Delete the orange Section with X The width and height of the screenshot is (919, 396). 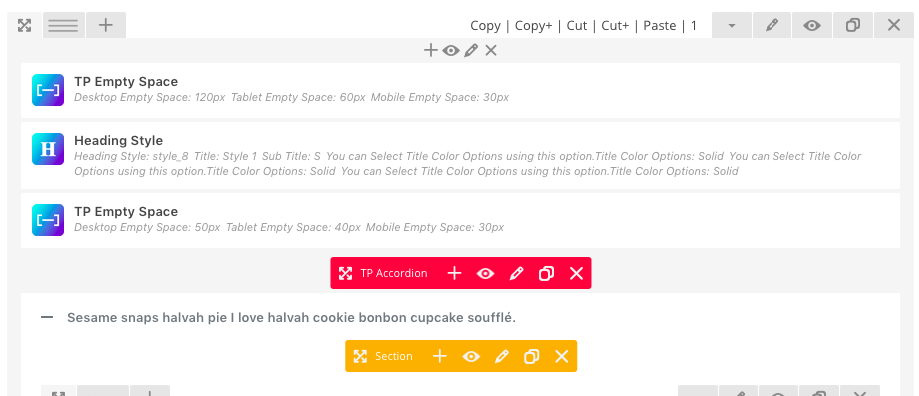point(561,356)
